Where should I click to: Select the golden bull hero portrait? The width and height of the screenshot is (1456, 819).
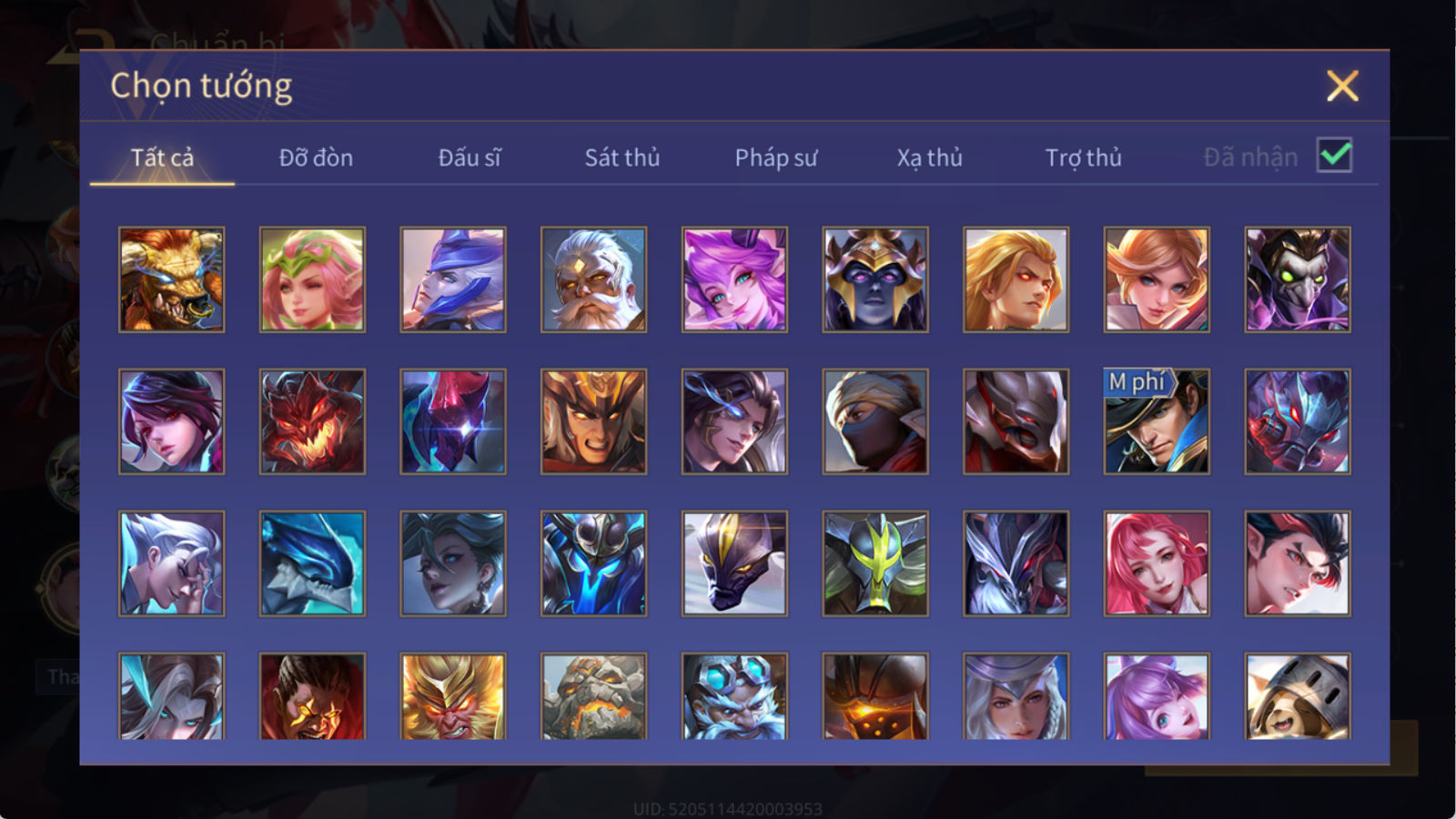171,279
